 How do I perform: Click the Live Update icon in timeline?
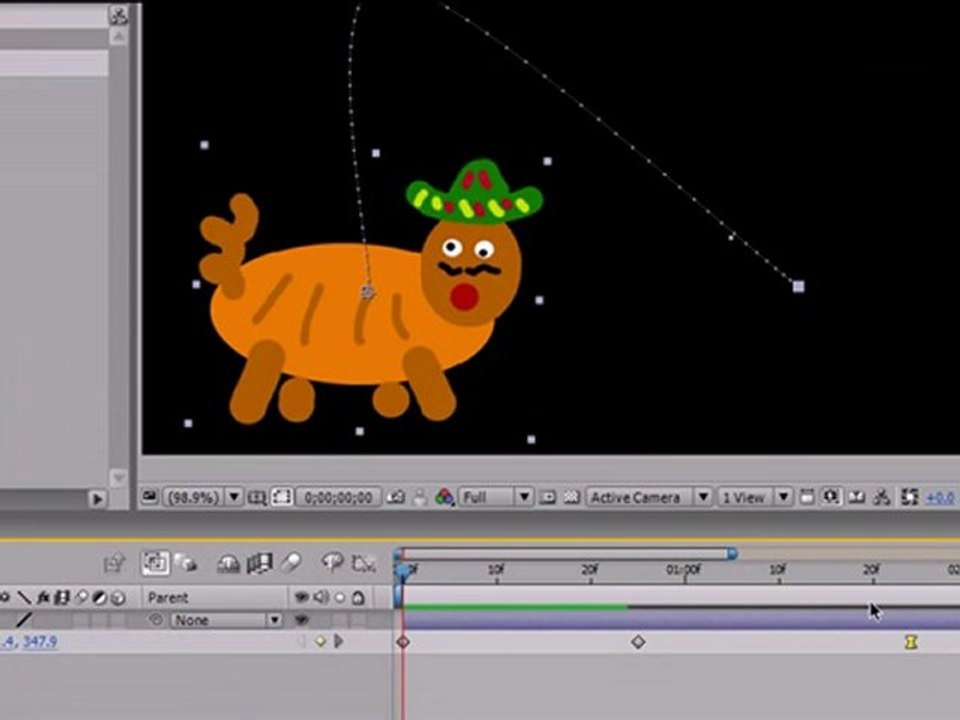(155, 562)
